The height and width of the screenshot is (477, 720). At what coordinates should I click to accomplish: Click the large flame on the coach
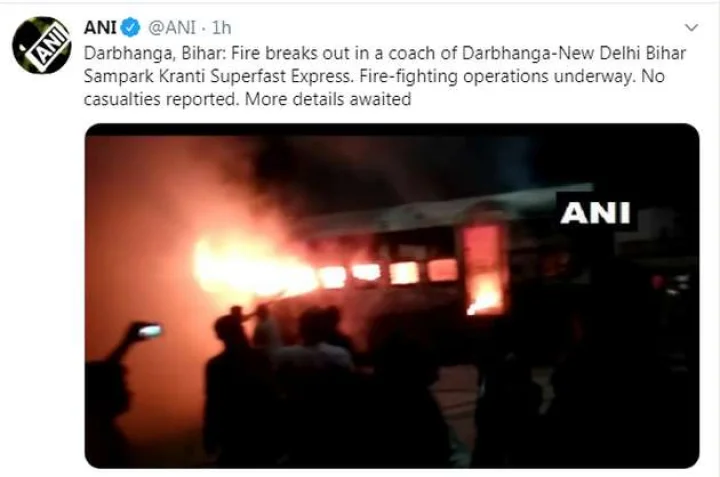pos(250,268)
